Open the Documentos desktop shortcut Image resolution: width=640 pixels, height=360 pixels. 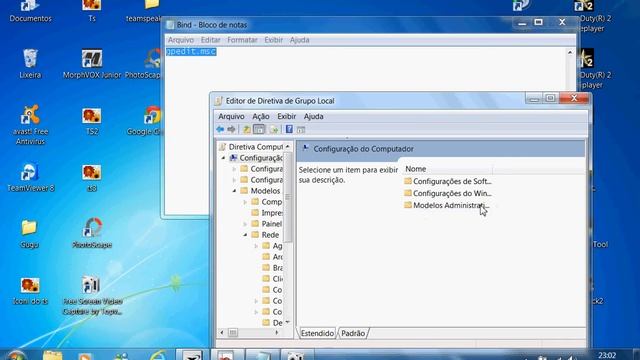pyautogui.click(x=30, y=11)
